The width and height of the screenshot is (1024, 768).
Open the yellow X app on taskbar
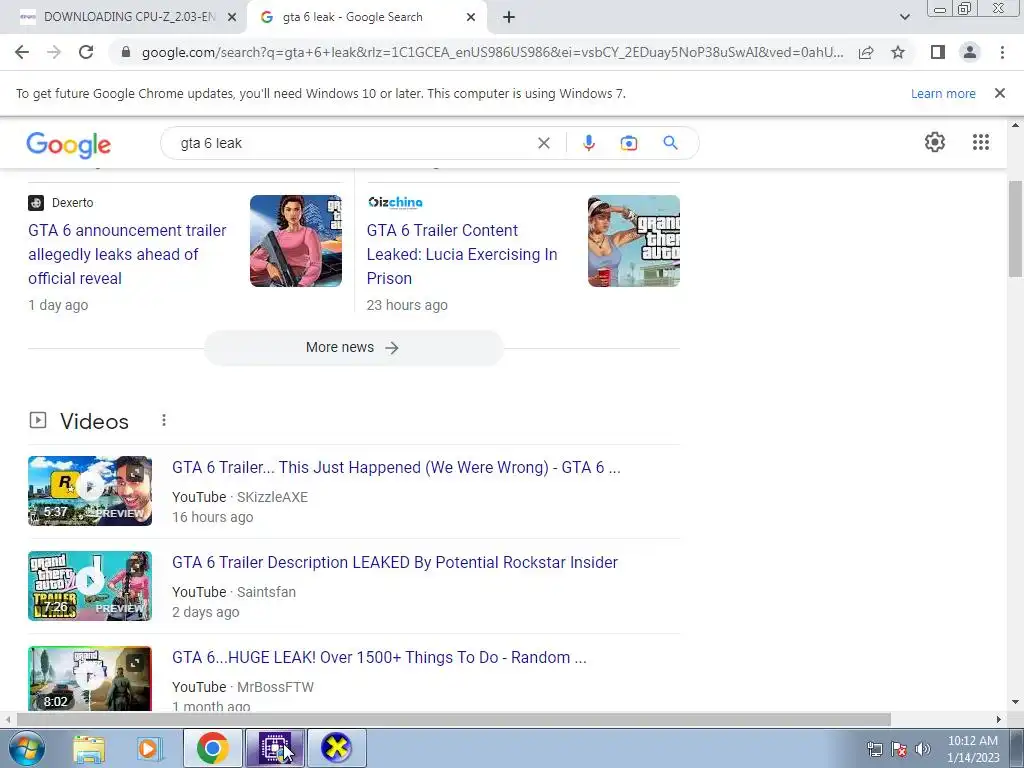click(x=336, y=748)
